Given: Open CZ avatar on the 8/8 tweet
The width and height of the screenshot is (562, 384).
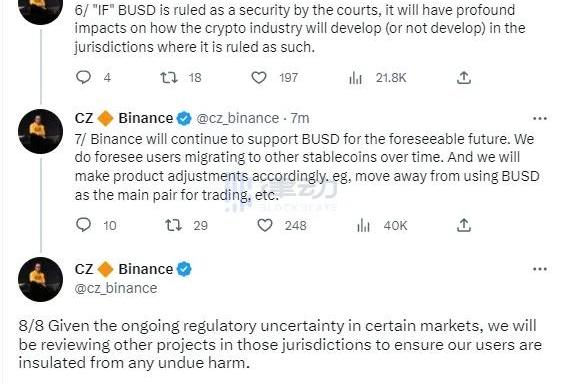Looking at the screenshot, I should (x=41, y=279).
